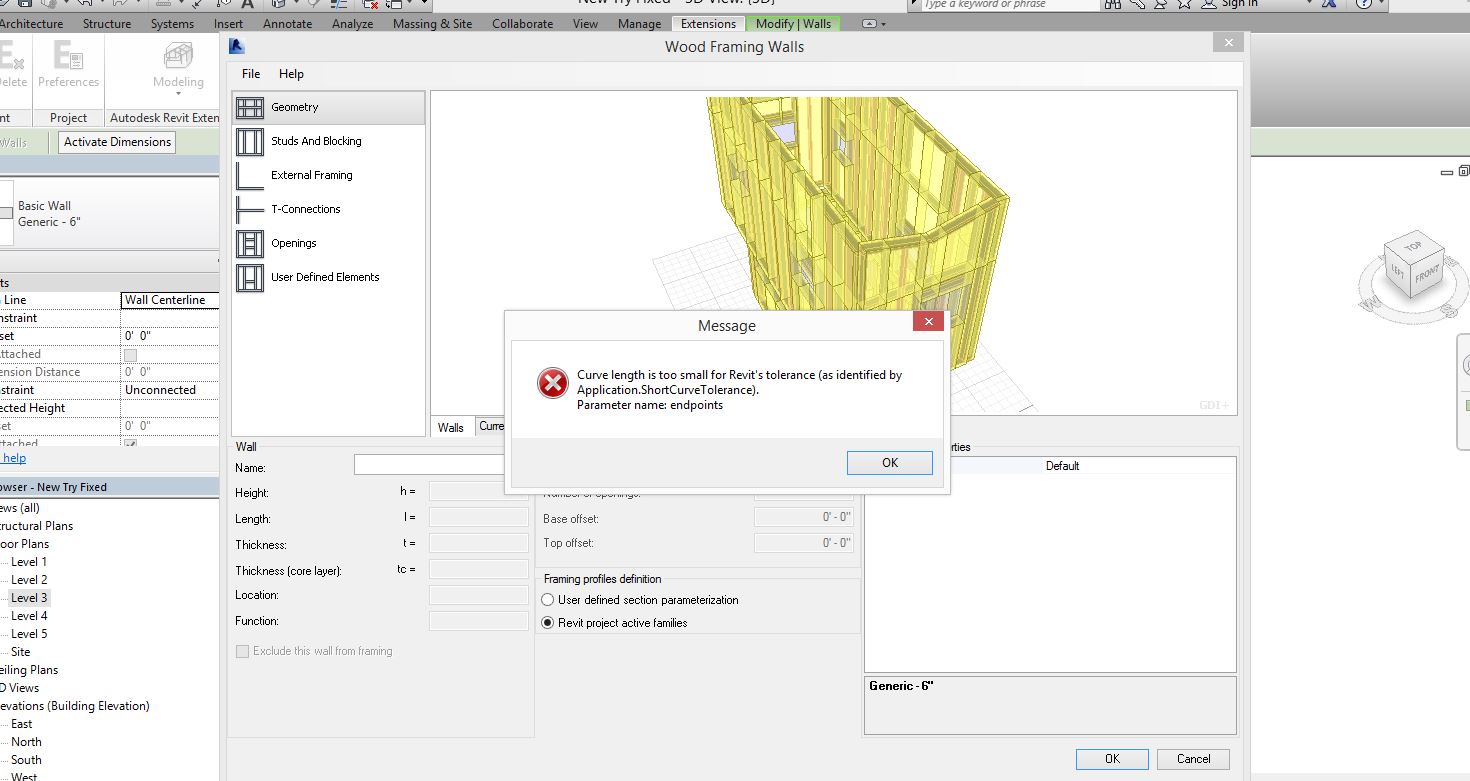Click the Base offset value field
The image size is (1470, 781).
point(804,517)
